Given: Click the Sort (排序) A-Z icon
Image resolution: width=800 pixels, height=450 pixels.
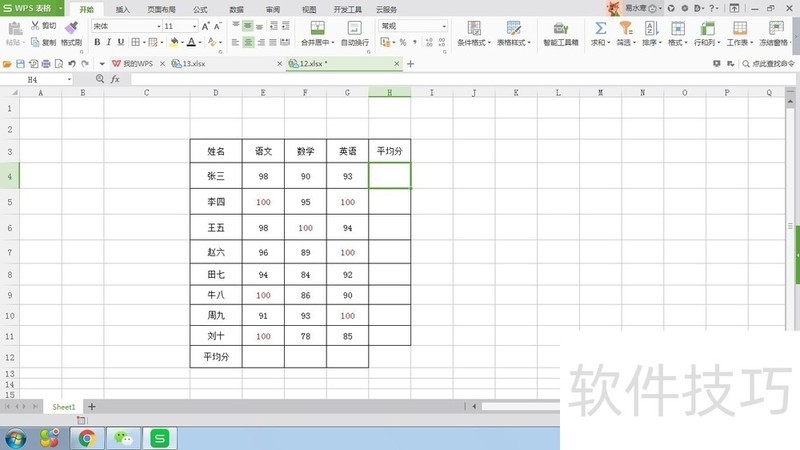Looking at the screenshot, I should (x=652, y=28).
